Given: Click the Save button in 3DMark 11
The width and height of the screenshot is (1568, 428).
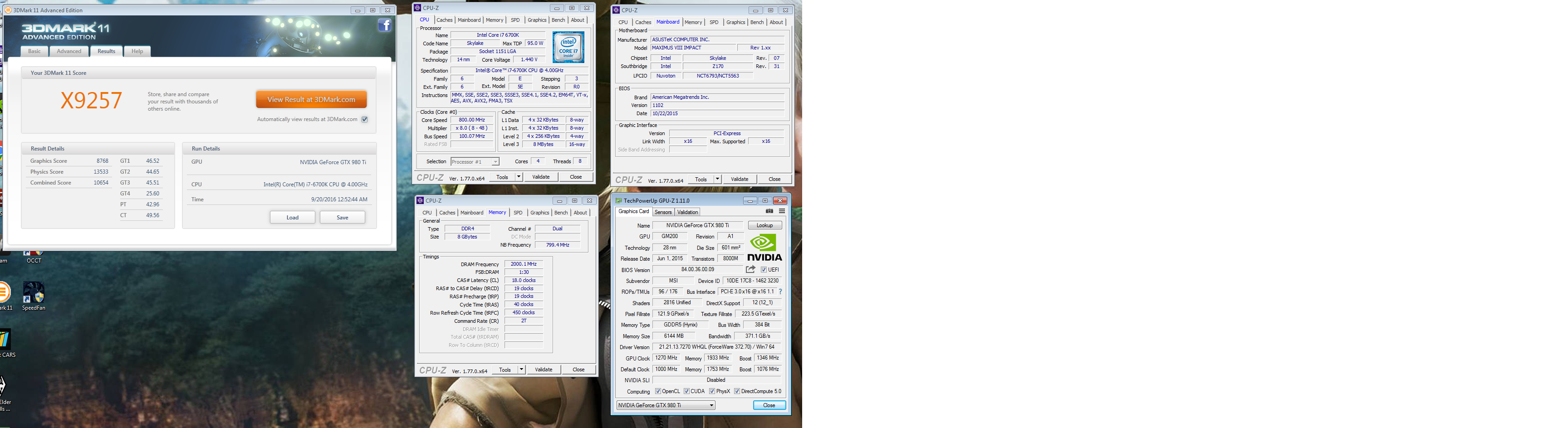Looking at the screenshot, I should tap(343, 218).
